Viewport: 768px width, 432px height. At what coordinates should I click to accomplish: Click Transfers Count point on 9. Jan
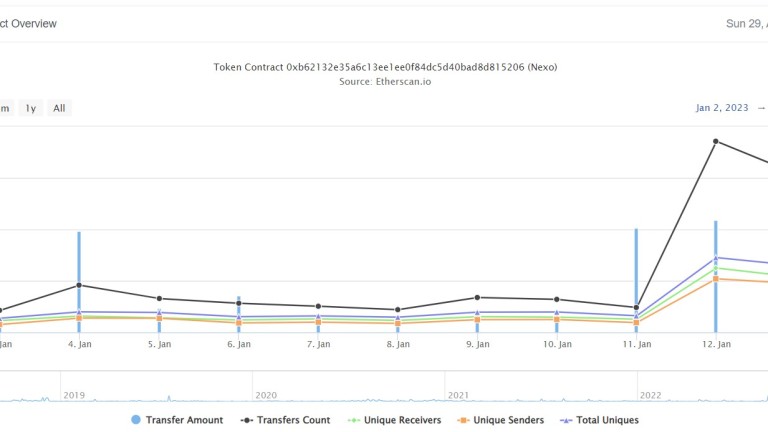coord(477,297)
